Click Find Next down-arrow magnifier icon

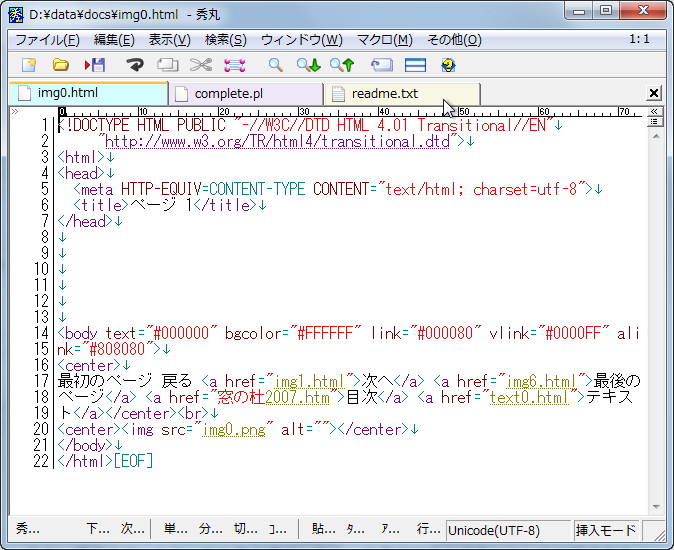point(308,65)
